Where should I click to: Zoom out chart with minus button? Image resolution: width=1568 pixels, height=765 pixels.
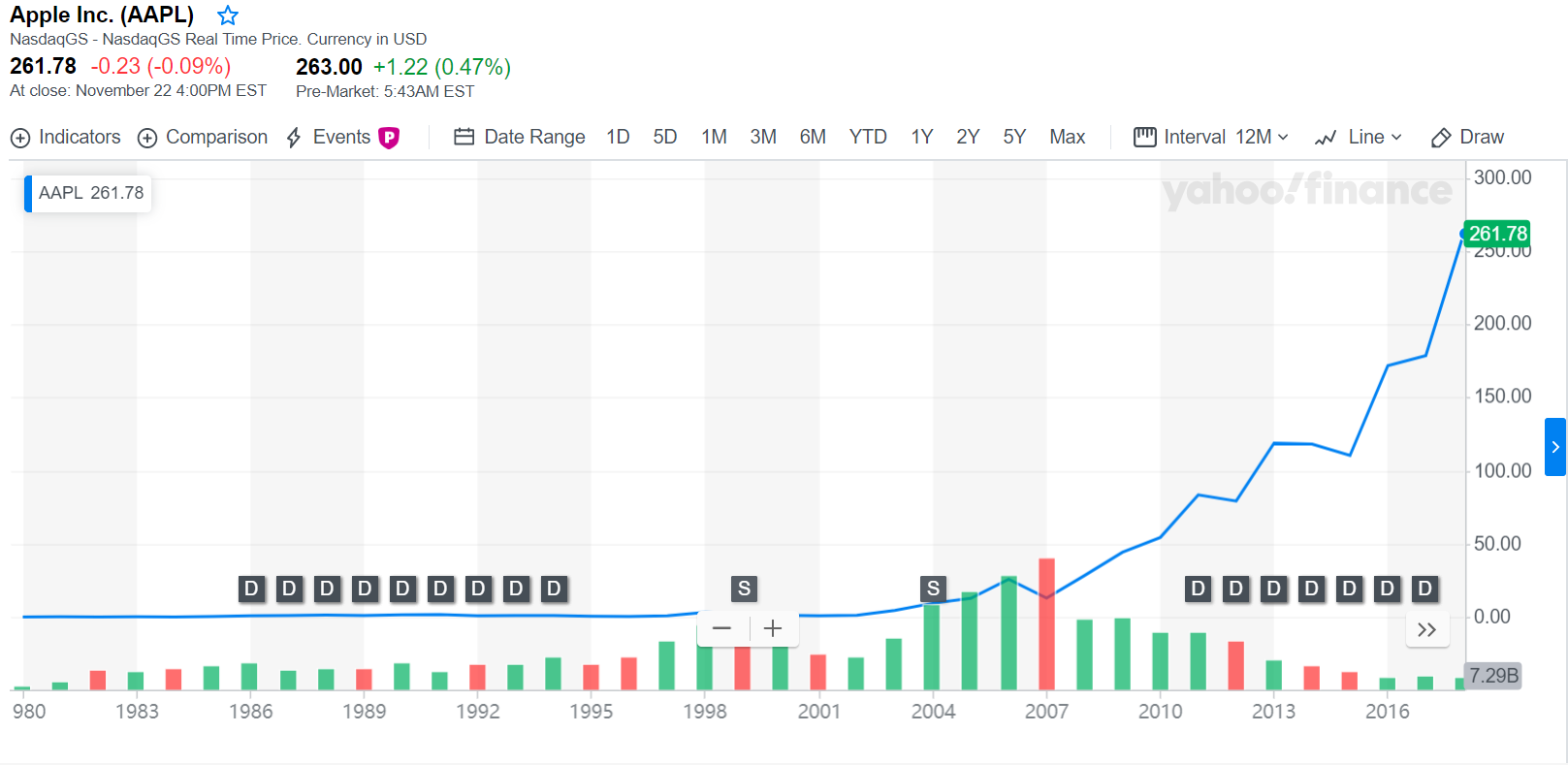(x=721, y=628)
